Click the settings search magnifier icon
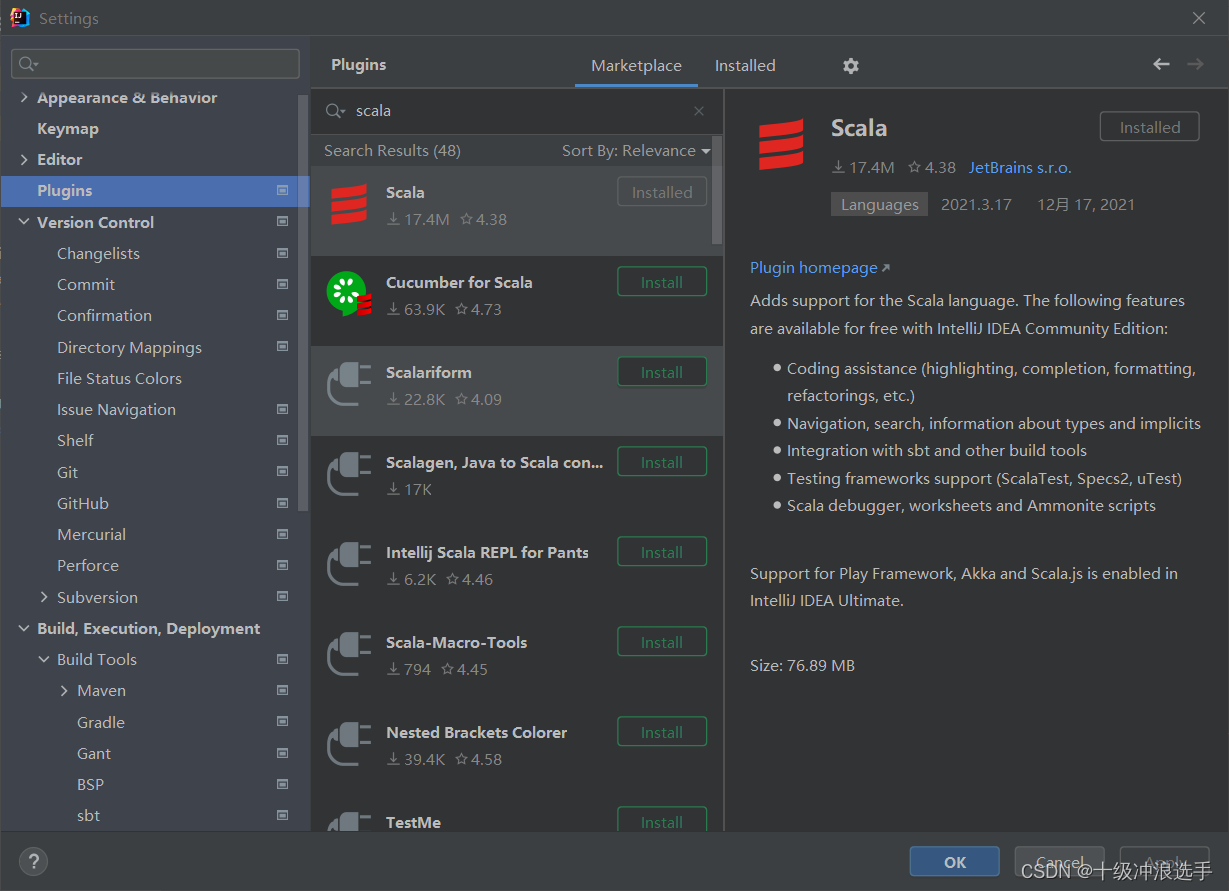The height and width of the screenshot is (891, 1229). click(28, 64)
